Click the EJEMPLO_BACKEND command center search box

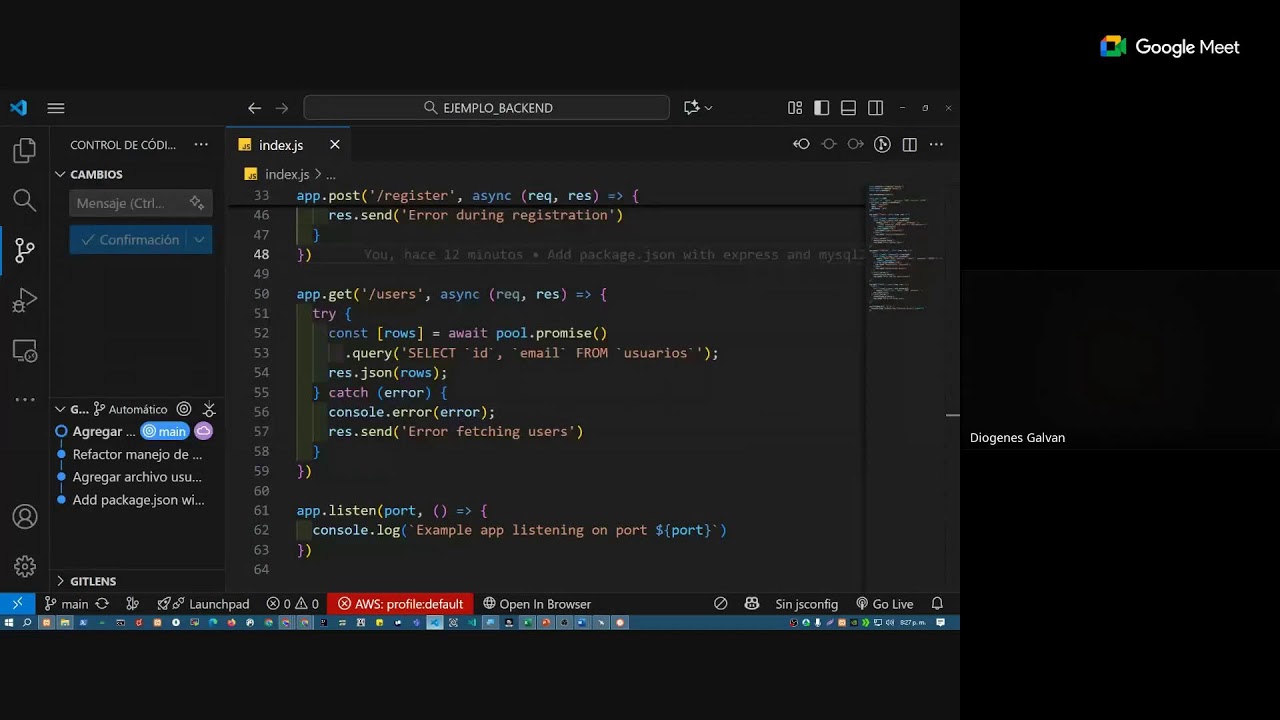pos(487,108)
